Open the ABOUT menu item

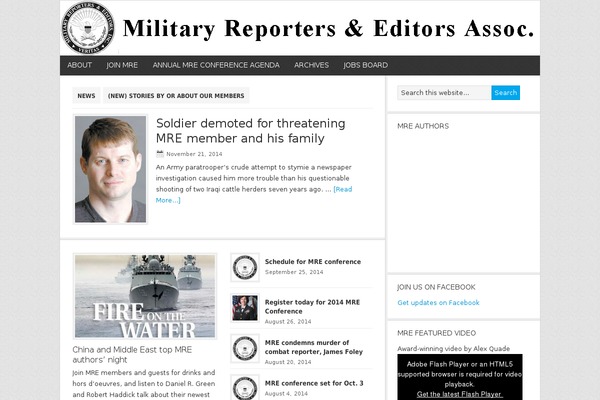pos(80,65)
